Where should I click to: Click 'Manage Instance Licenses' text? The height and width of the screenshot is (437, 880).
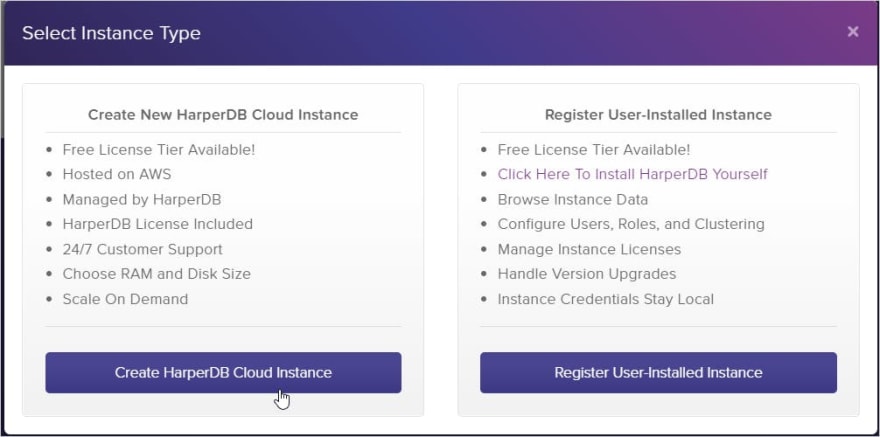coord(589,249)
